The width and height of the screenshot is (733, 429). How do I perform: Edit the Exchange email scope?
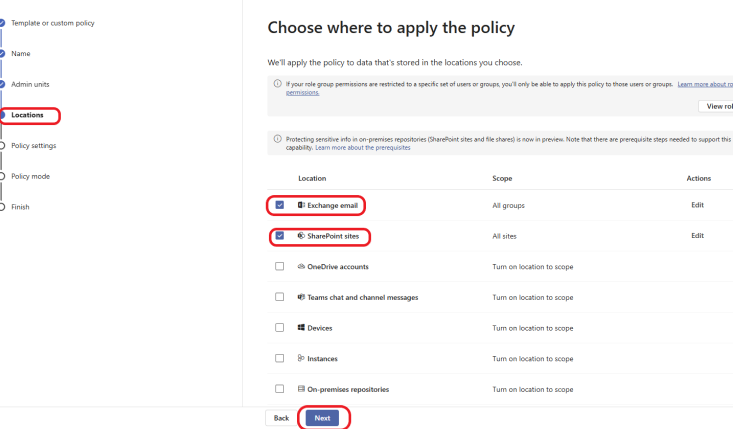coord(697,205)
